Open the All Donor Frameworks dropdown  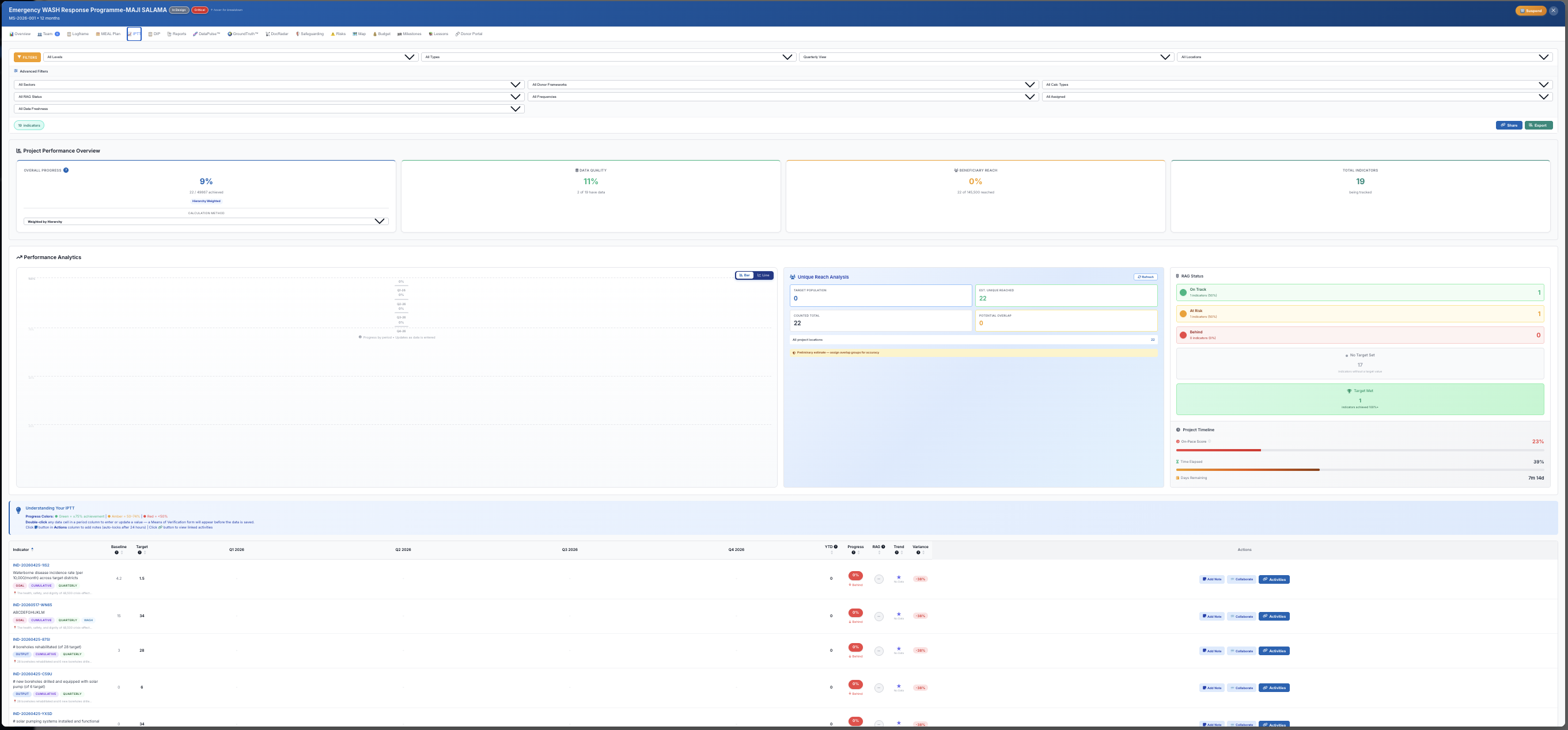(x=783, y=85)
